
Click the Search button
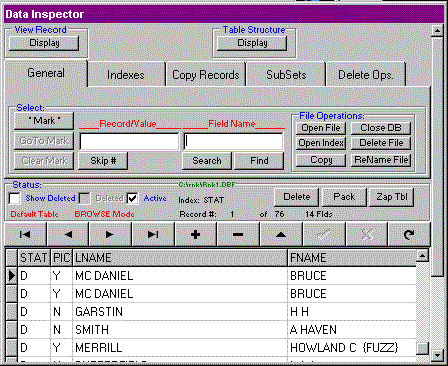click(x=207, y=161)
